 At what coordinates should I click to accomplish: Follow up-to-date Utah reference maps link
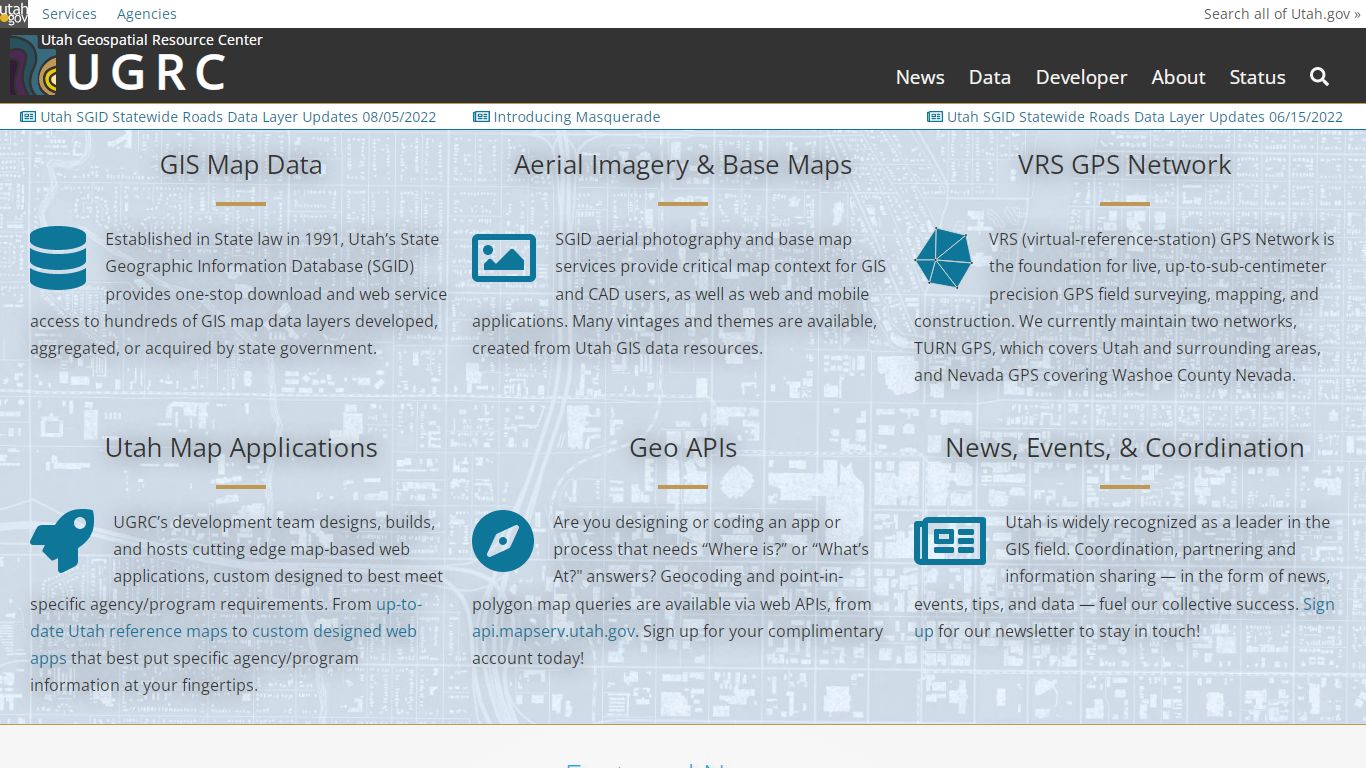pos(130,631)
